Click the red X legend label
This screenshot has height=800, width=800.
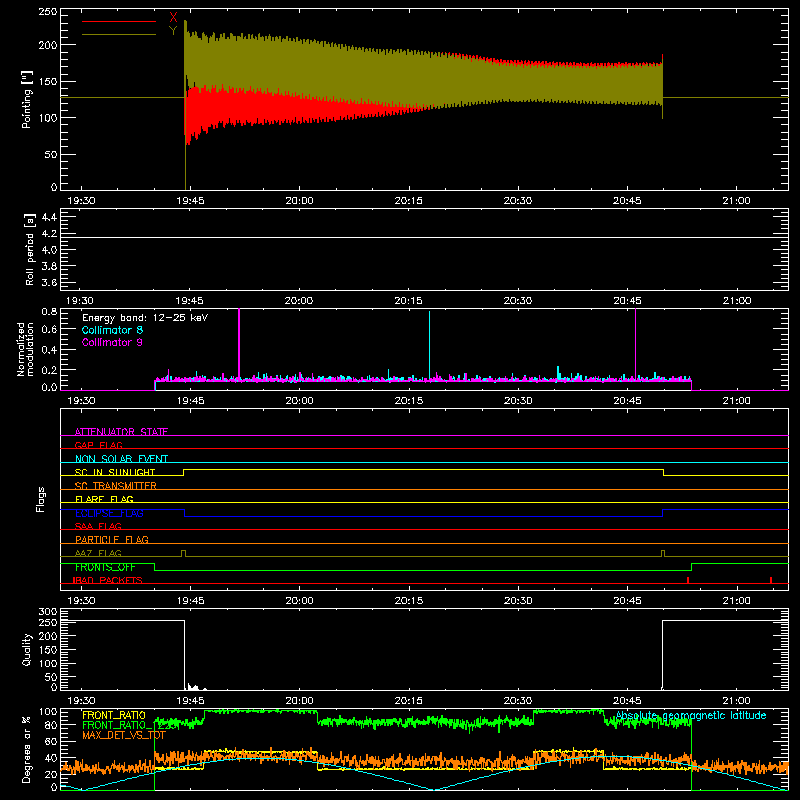173,18
